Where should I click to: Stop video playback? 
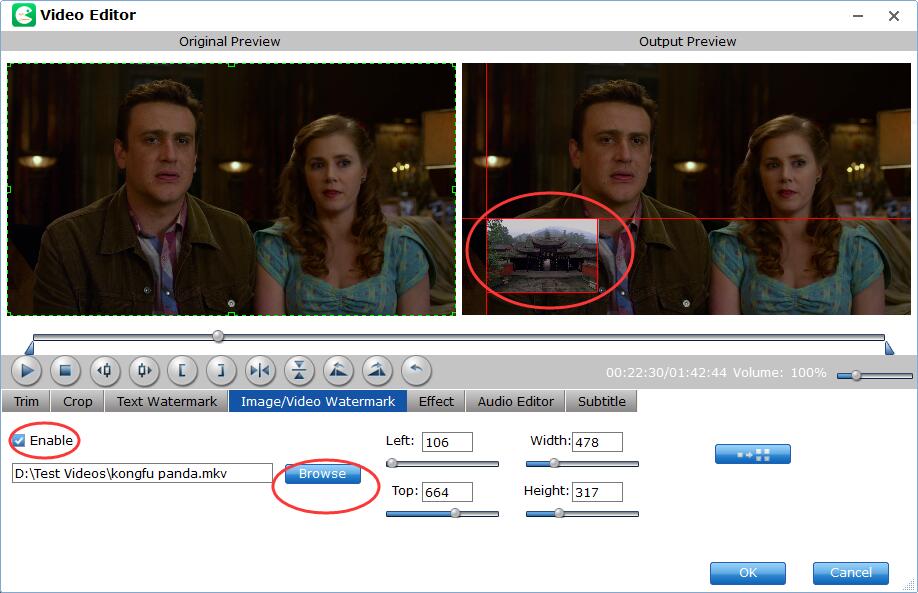65,371
